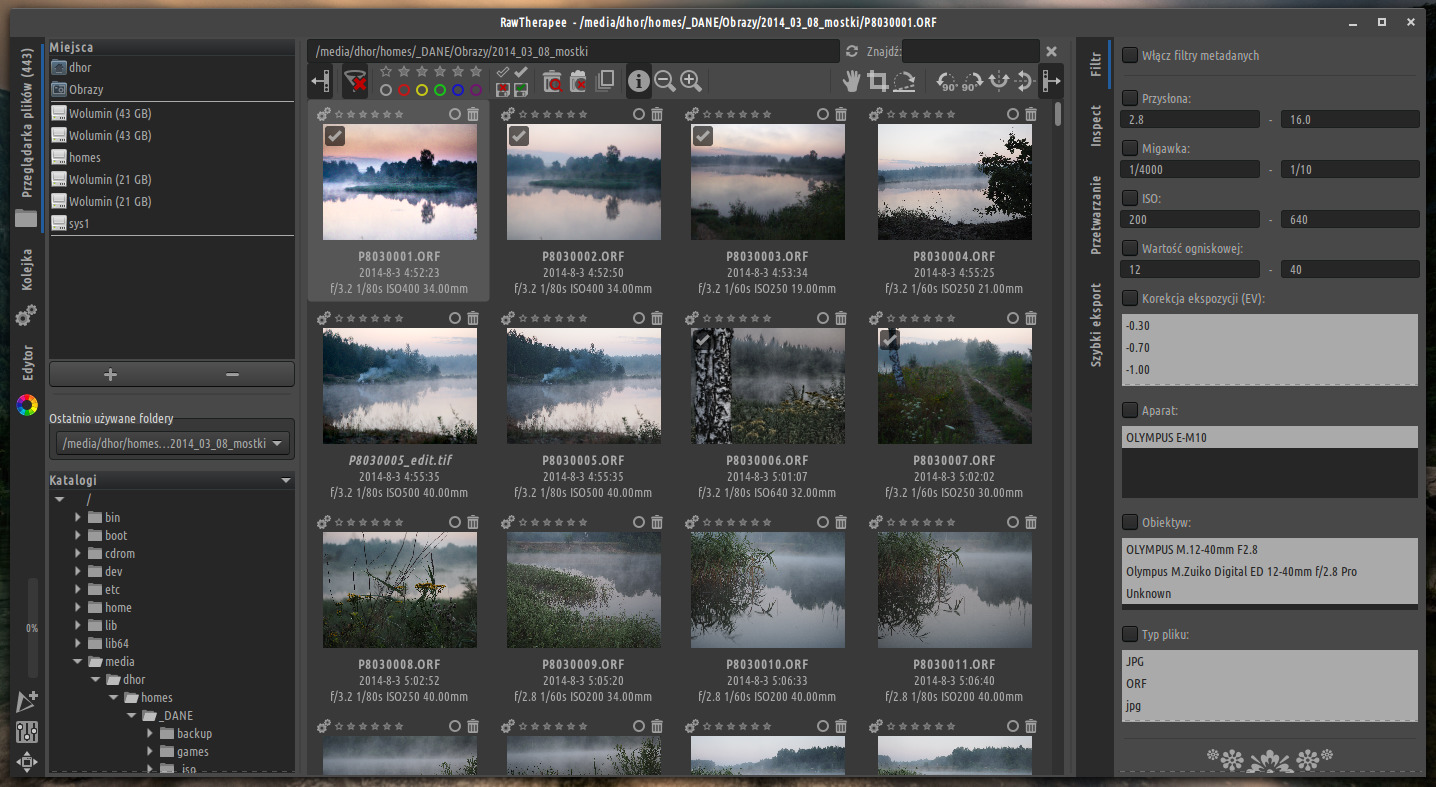Open the Inspect tab on the right
Viewport: 1436px width, 787px height.
(1096, 126)
